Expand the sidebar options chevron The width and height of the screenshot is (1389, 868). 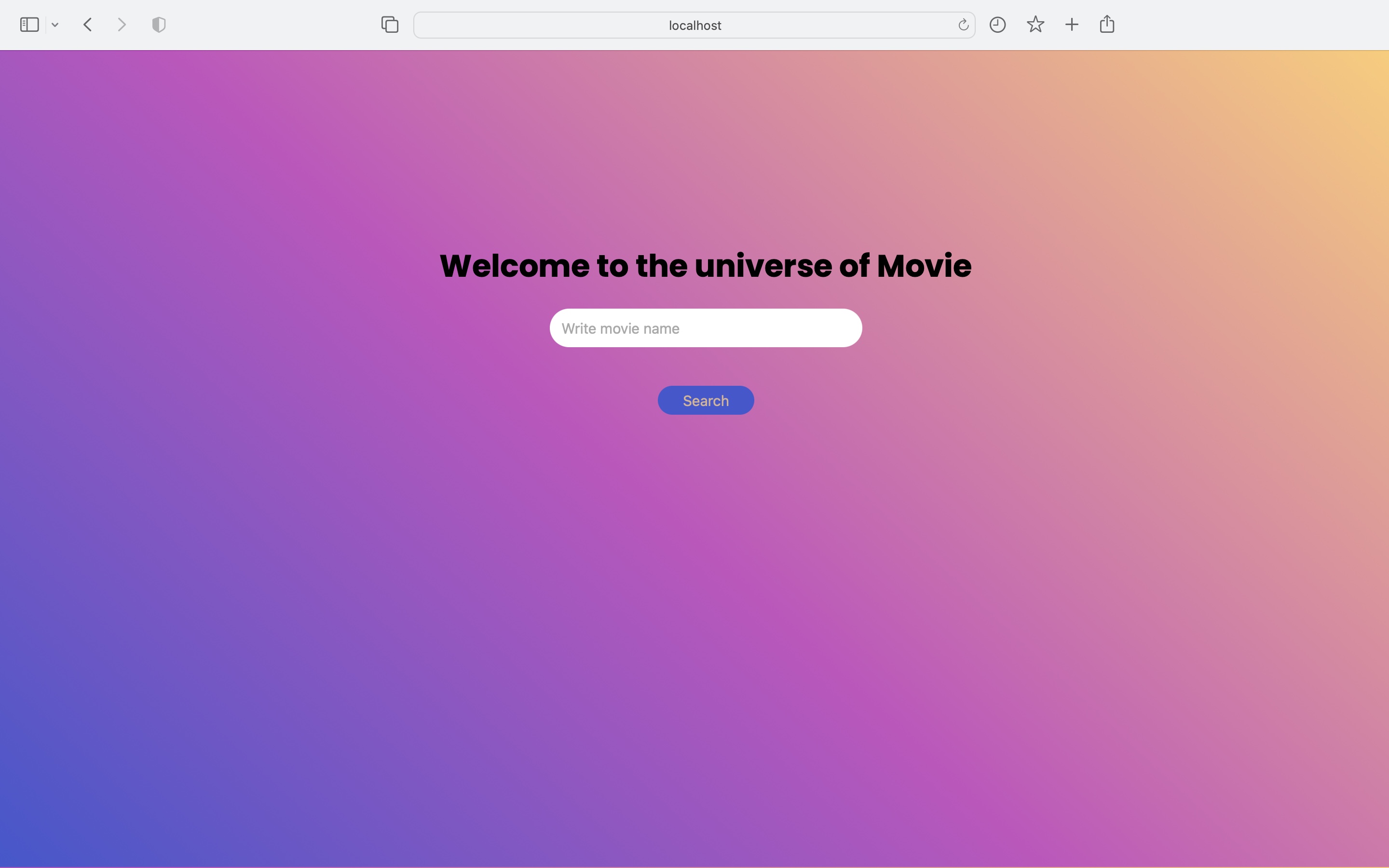click(54, 24)
